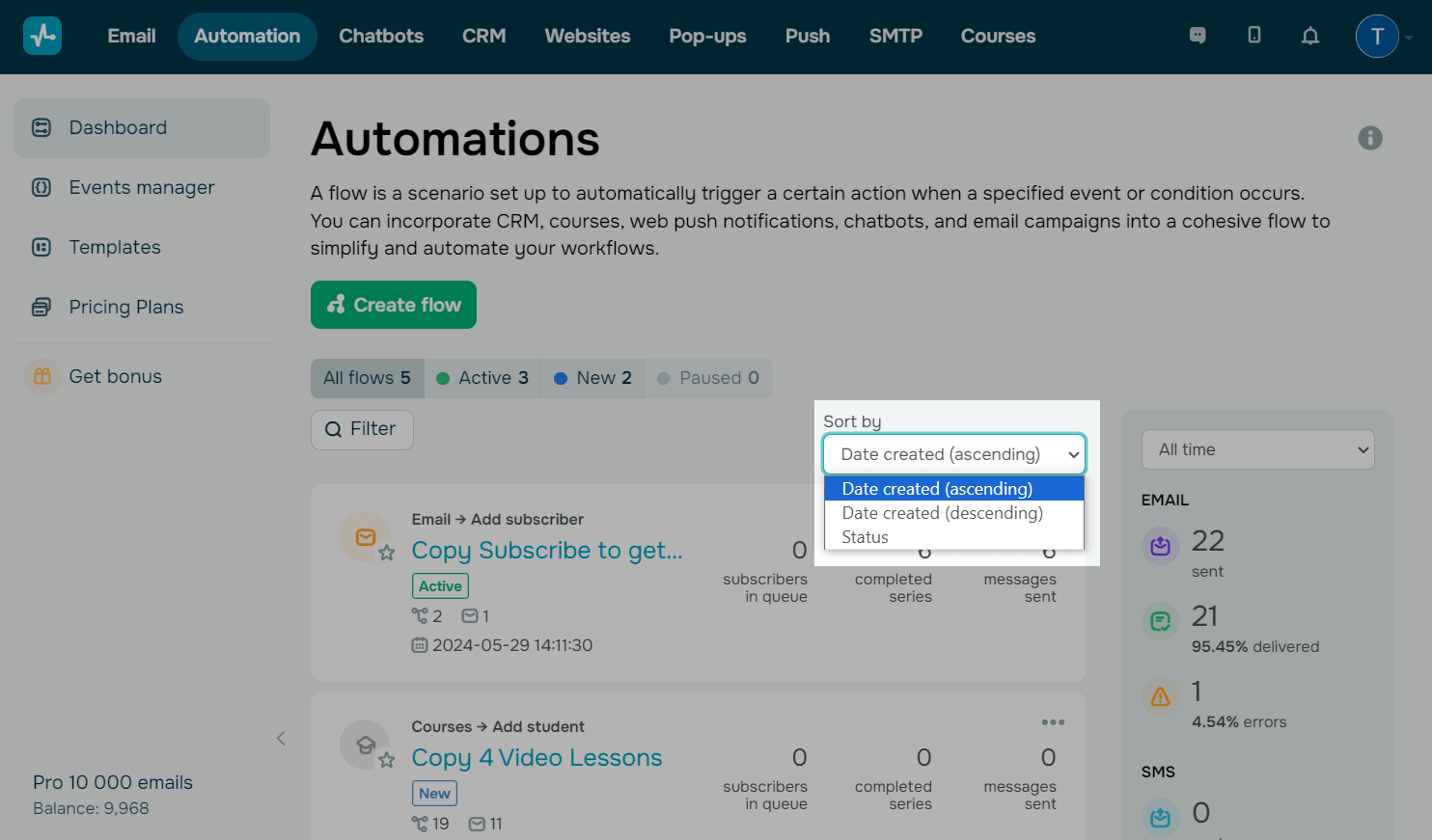Select the Status sort option
1432x840 pixels.
[x=954, y=537]
